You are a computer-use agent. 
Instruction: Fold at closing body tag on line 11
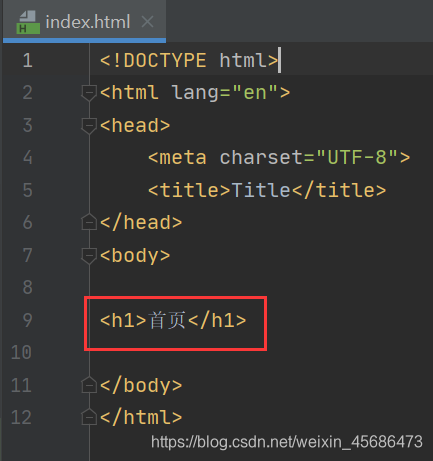point(89,385)
